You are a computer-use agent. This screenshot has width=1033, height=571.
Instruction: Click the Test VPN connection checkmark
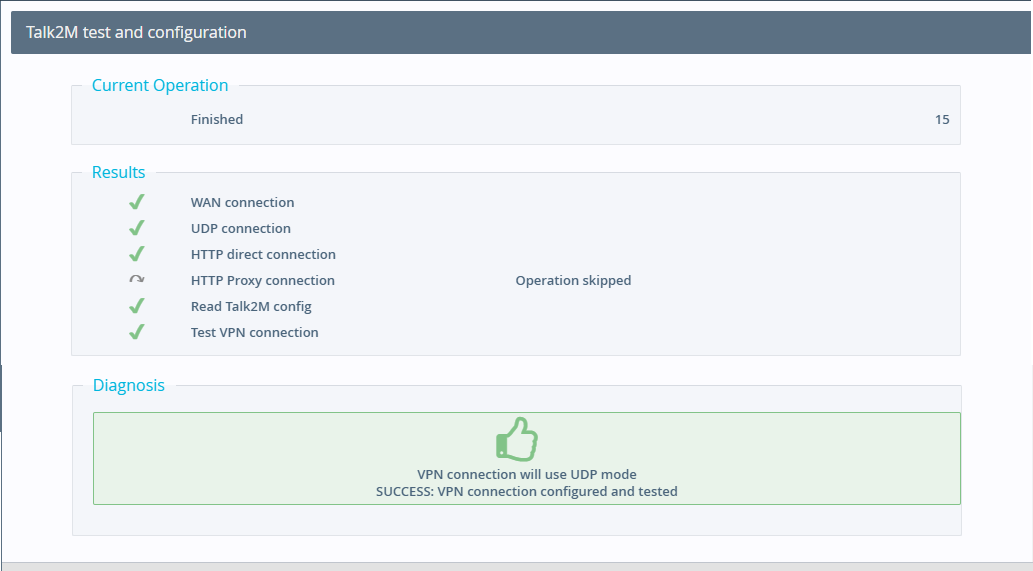tap(136, 332)
